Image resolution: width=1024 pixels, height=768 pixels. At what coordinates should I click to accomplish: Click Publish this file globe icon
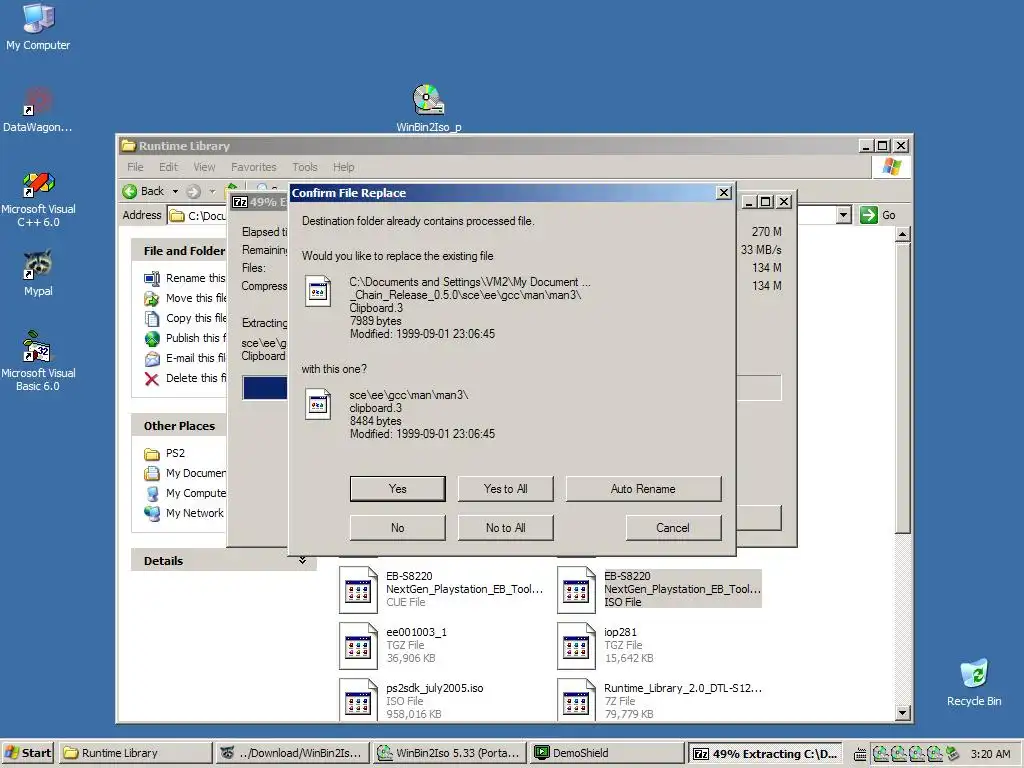coord(152,338)
